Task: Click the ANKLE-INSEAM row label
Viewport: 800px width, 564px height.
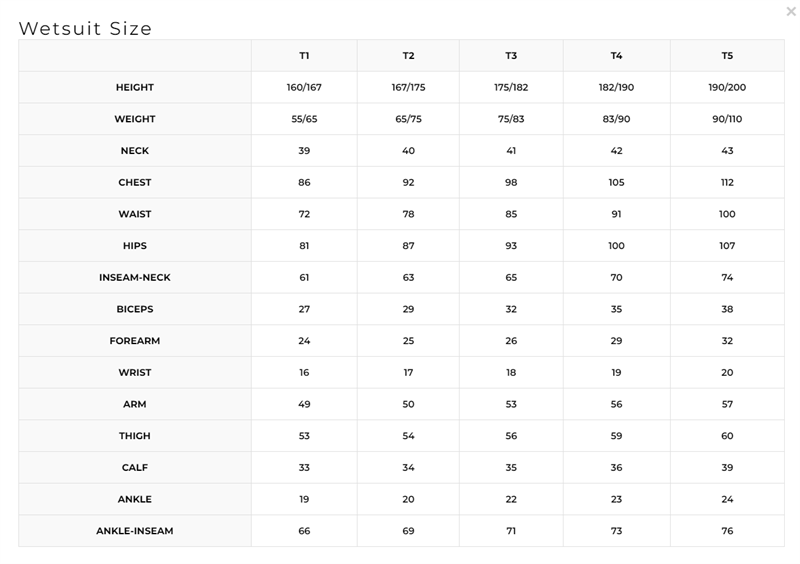Action: click(x=135, y=531)
